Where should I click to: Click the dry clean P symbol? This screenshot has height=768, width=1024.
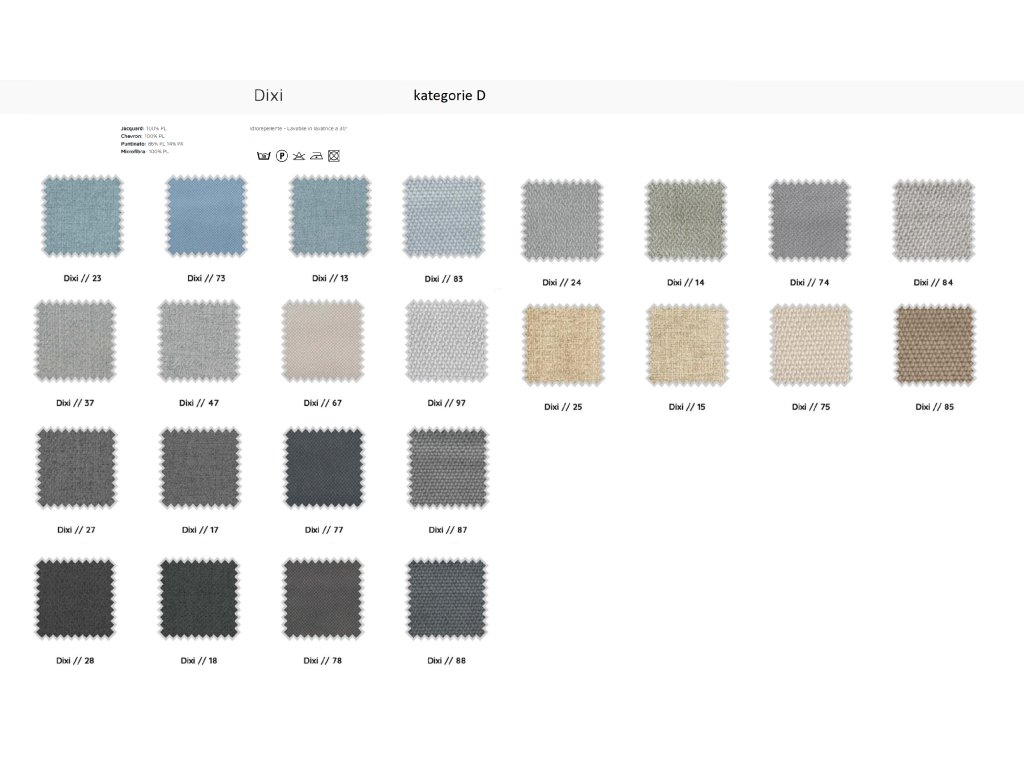[282, 156]
